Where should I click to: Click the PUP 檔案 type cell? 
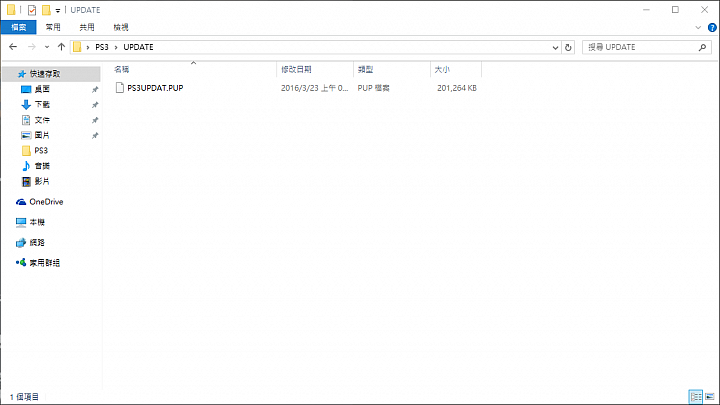373,88
